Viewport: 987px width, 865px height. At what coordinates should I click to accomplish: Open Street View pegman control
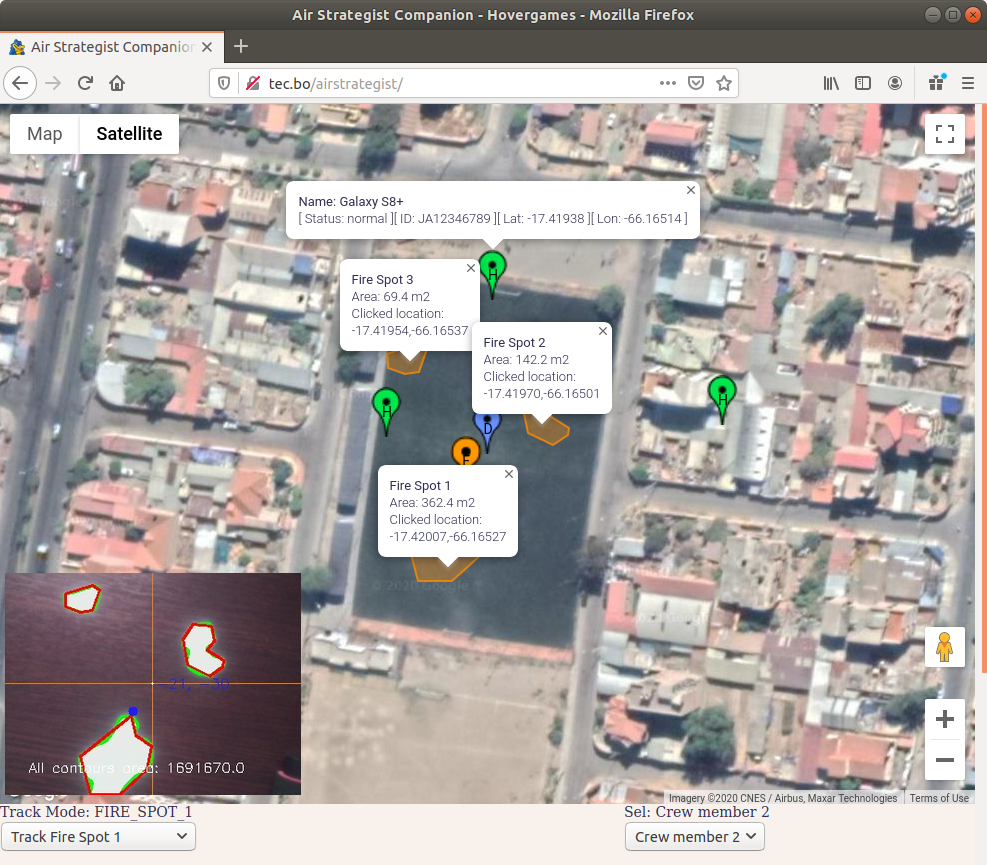(944, 647)
